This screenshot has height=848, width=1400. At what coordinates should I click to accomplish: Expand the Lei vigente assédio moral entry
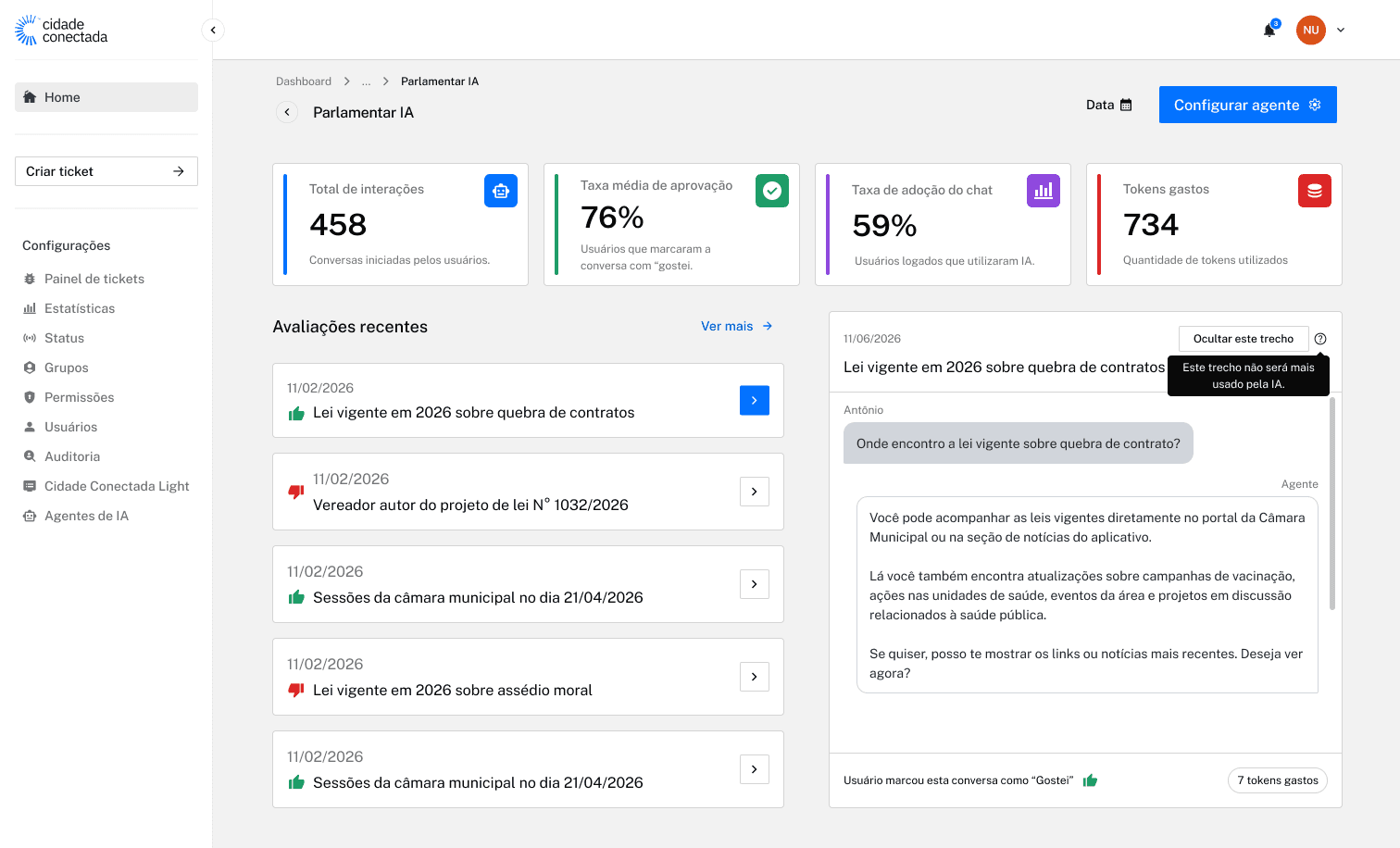click(755, 677)
